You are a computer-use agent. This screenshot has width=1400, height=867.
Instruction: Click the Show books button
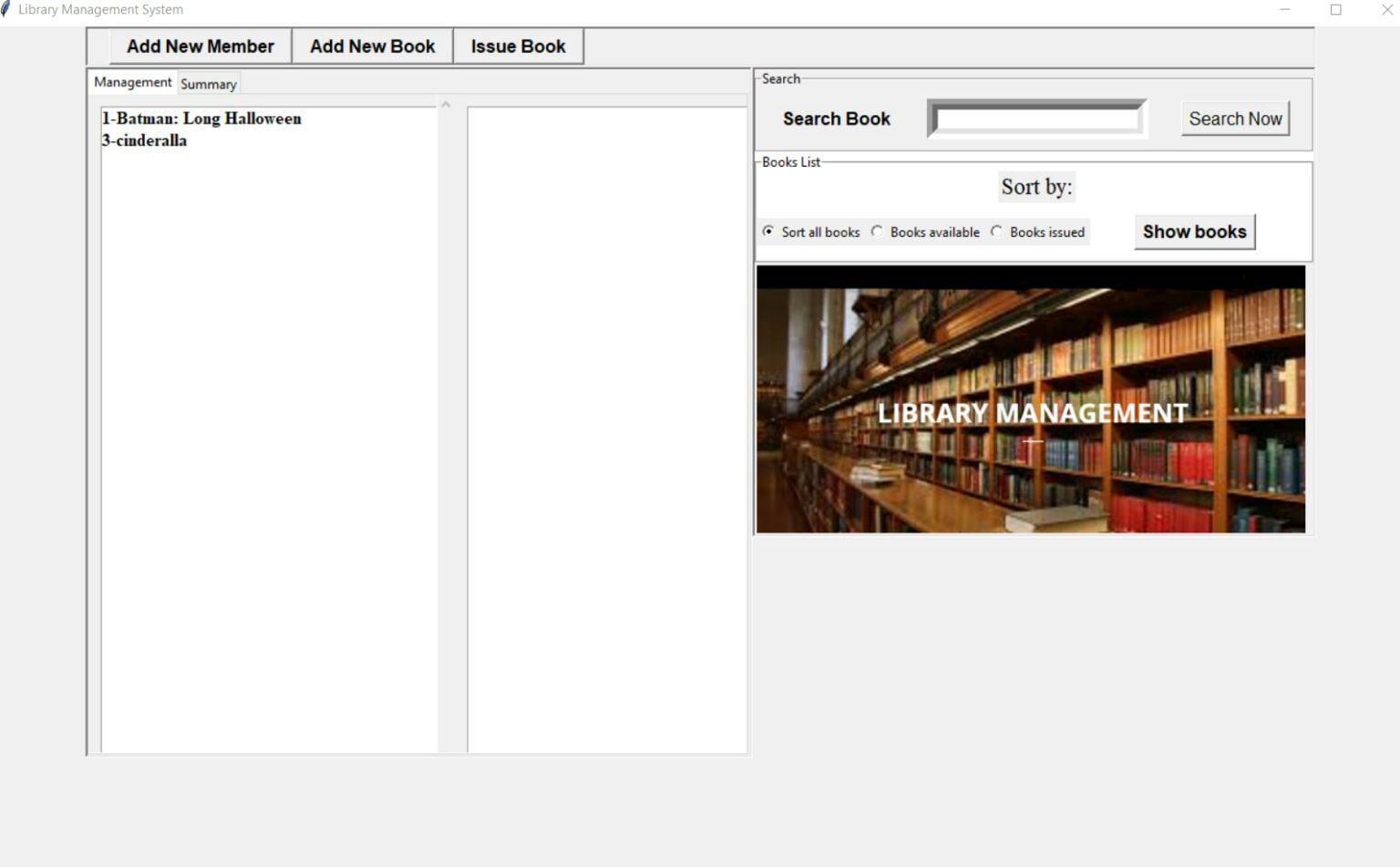pyautogui.click(x=1195, y=232)
